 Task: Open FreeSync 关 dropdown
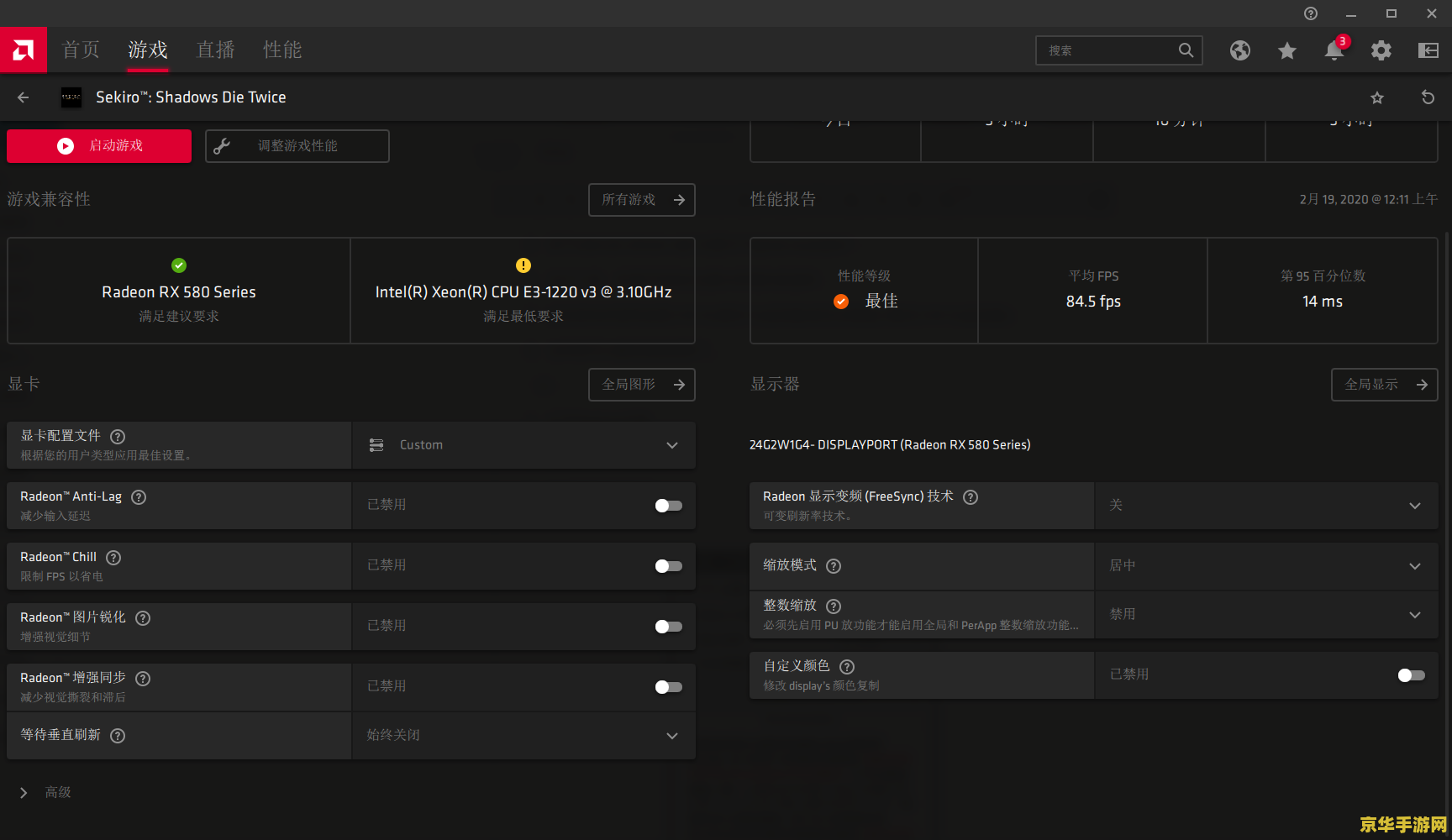(1266, 506)
